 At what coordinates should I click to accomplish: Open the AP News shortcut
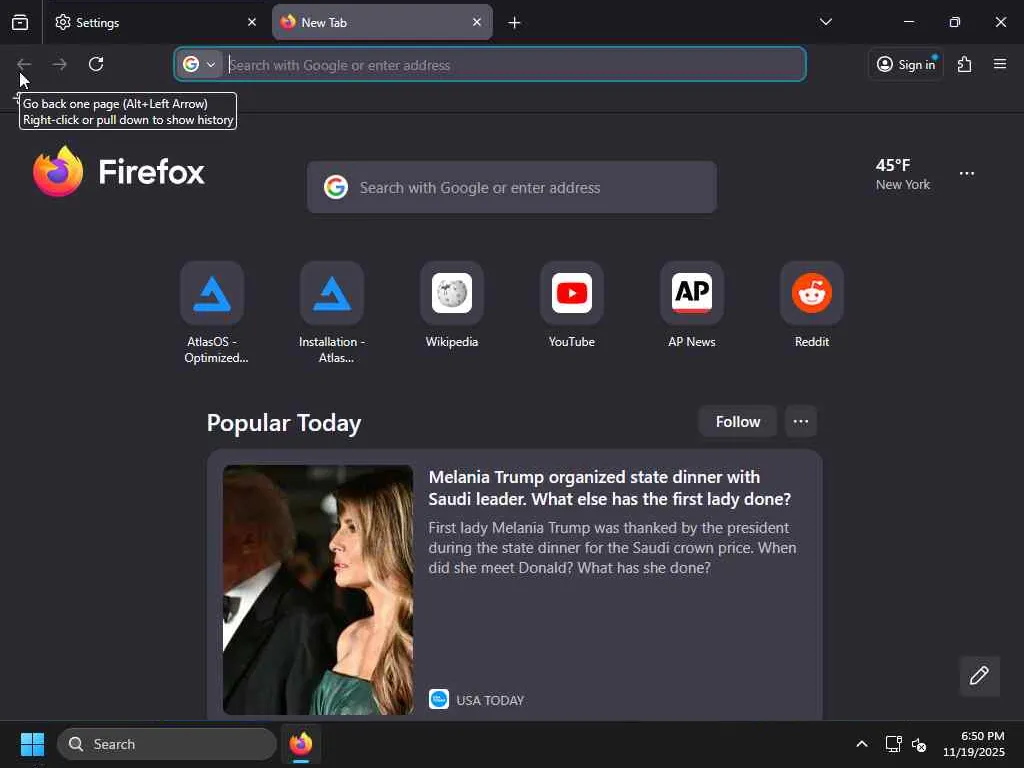tap(692, 306)
